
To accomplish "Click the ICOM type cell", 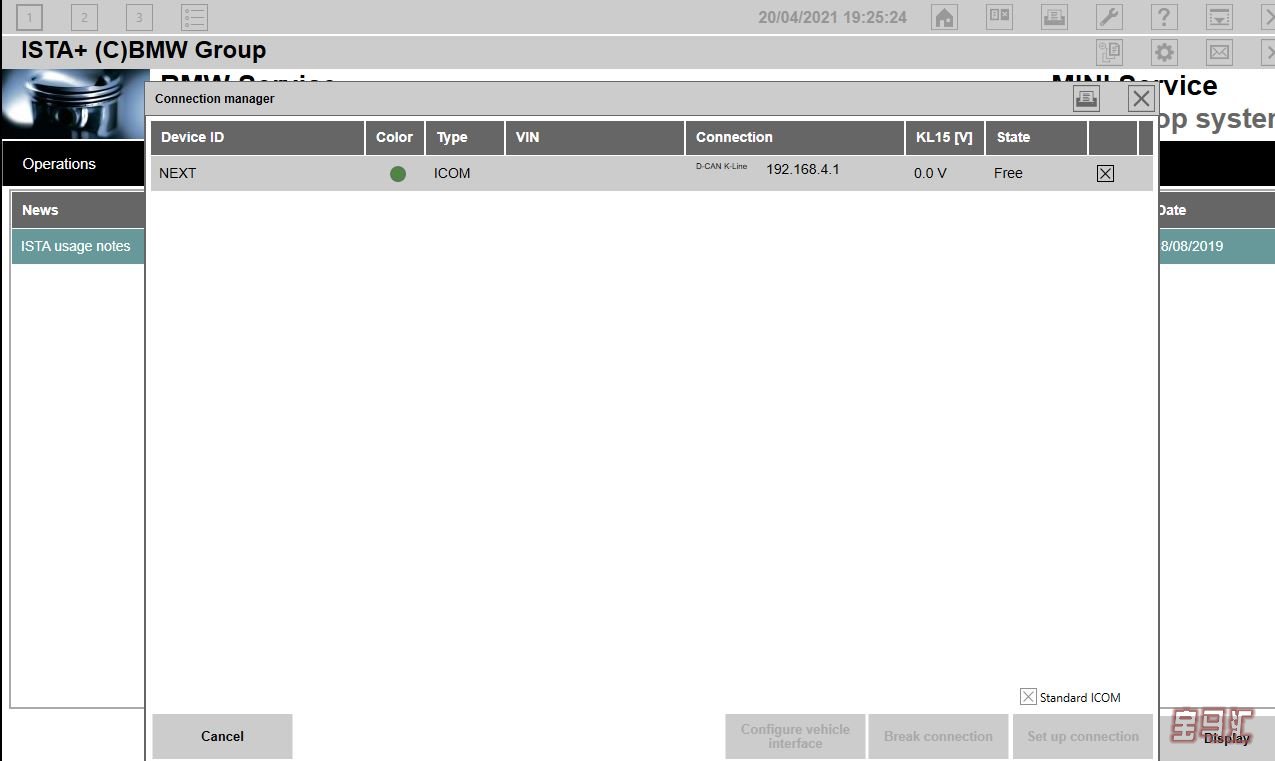I will click(452, 173).
